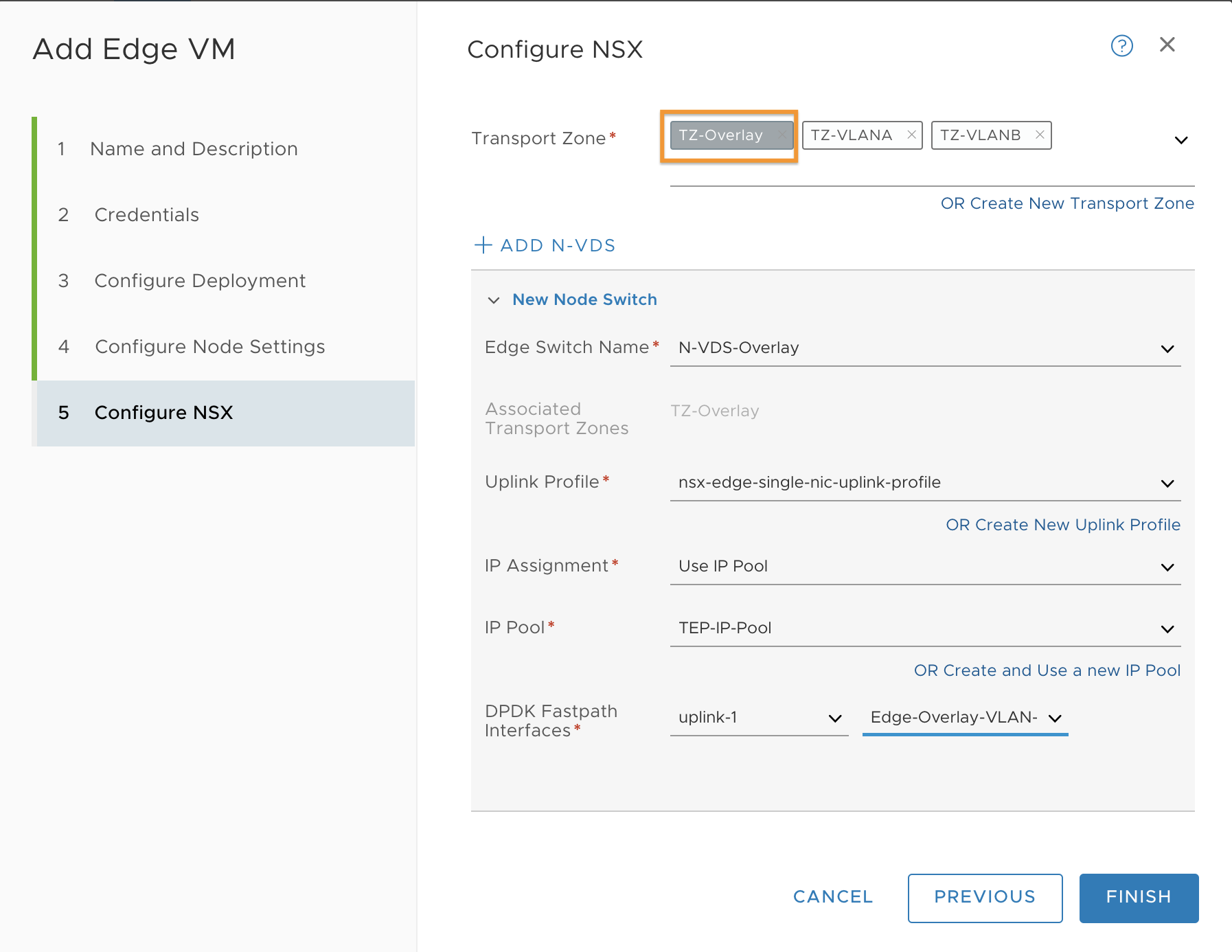Select step 5 Configure NSX
Screen dimensions: 1232x952
click(225, 413)
